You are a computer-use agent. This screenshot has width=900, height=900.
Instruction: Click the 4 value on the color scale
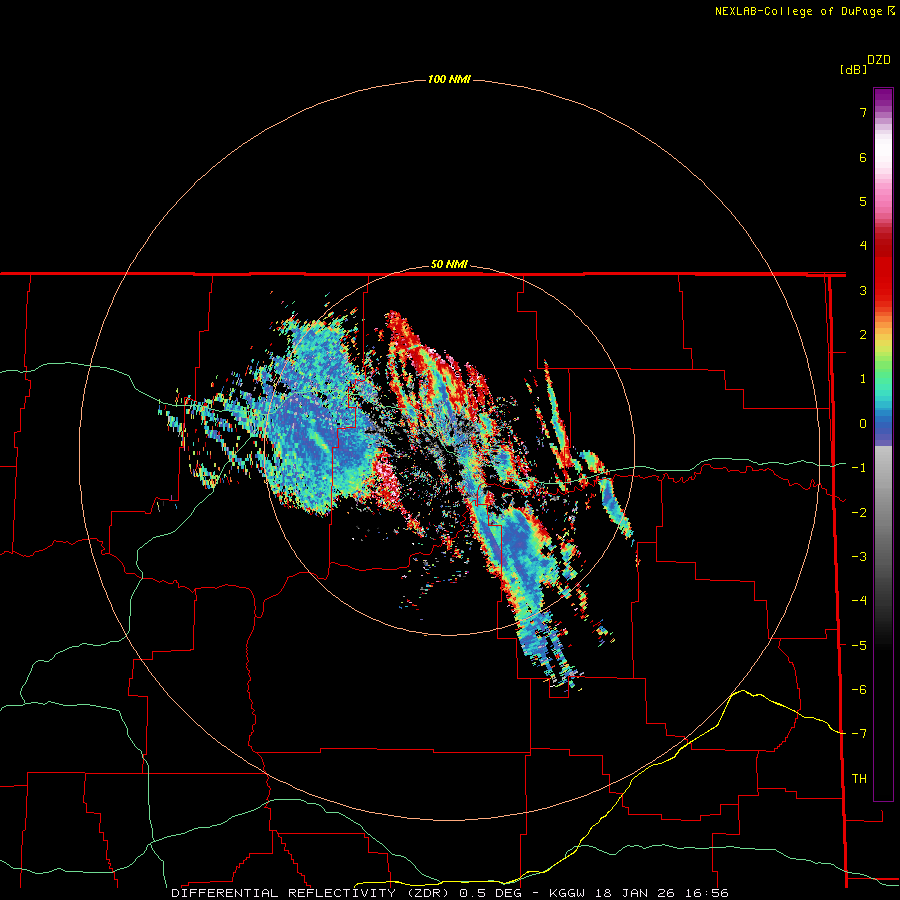coord(863,246)
